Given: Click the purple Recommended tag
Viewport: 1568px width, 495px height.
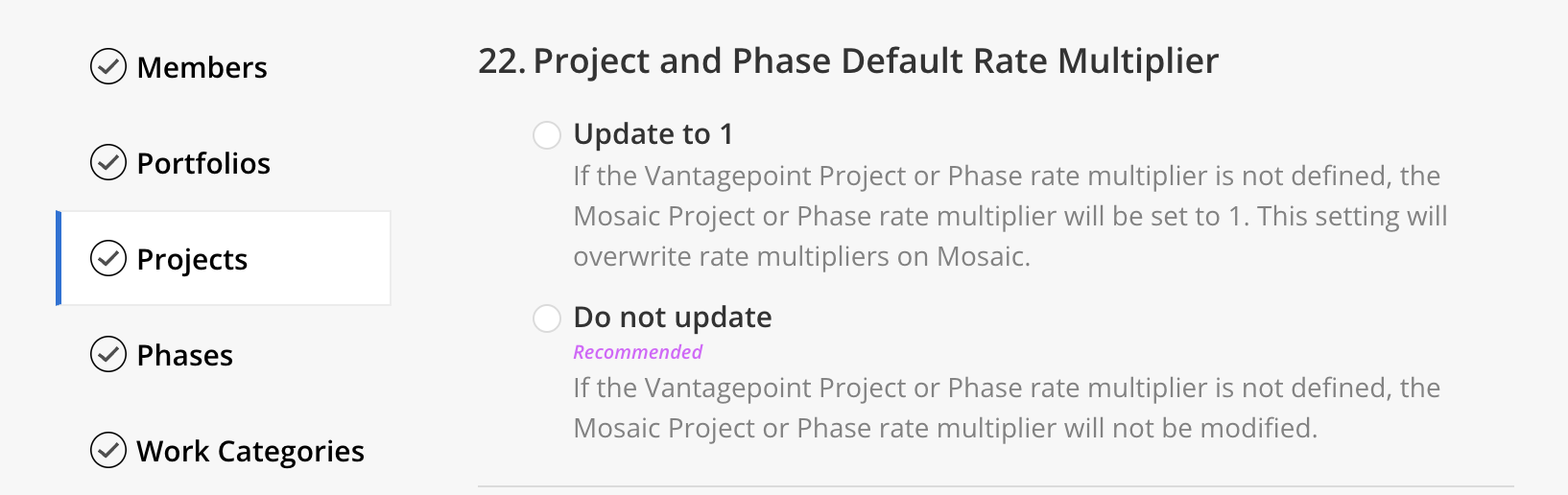Looking at the screenshot, I should [638, 352].
